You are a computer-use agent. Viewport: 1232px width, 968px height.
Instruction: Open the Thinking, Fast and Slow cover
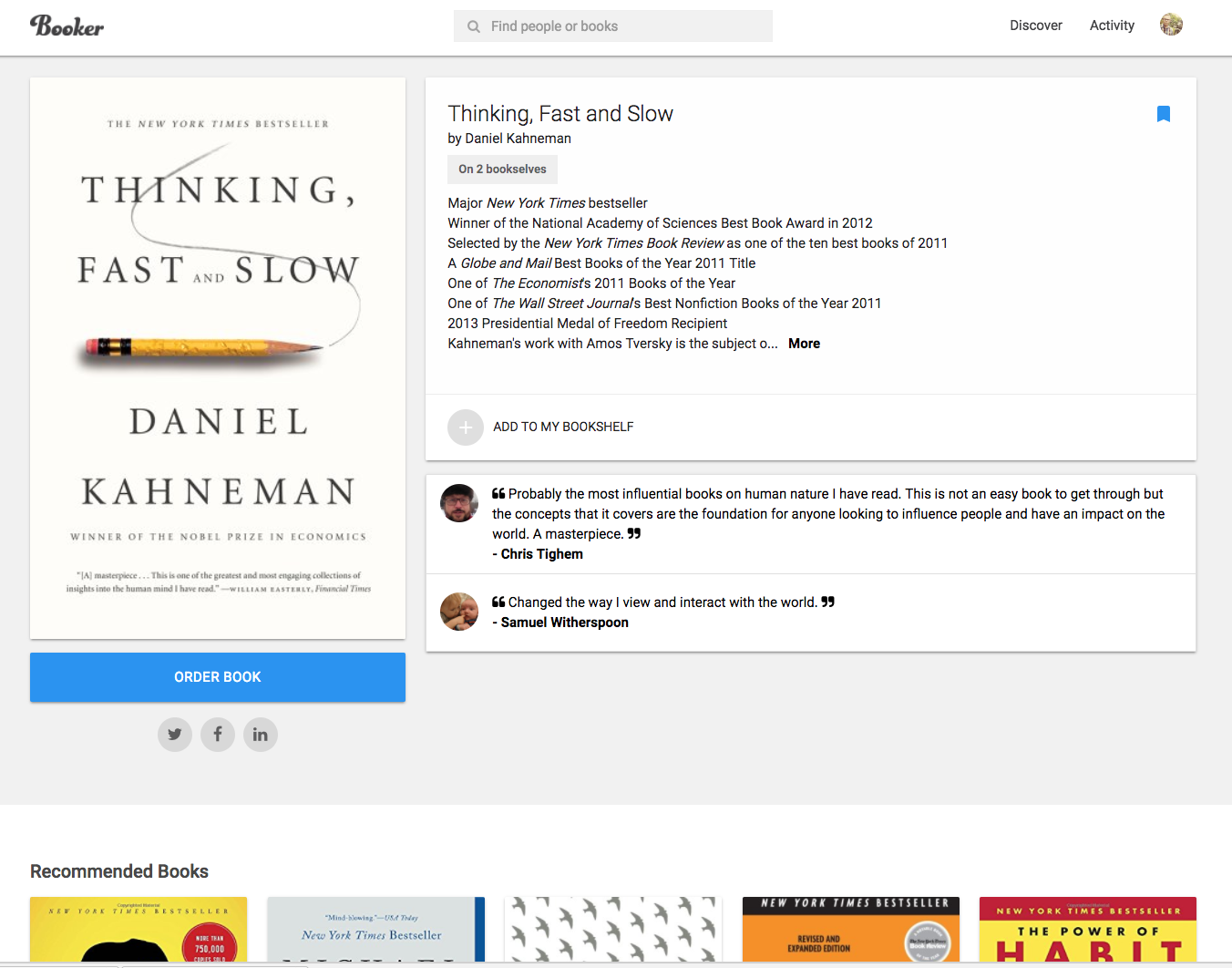click(218, 358)
